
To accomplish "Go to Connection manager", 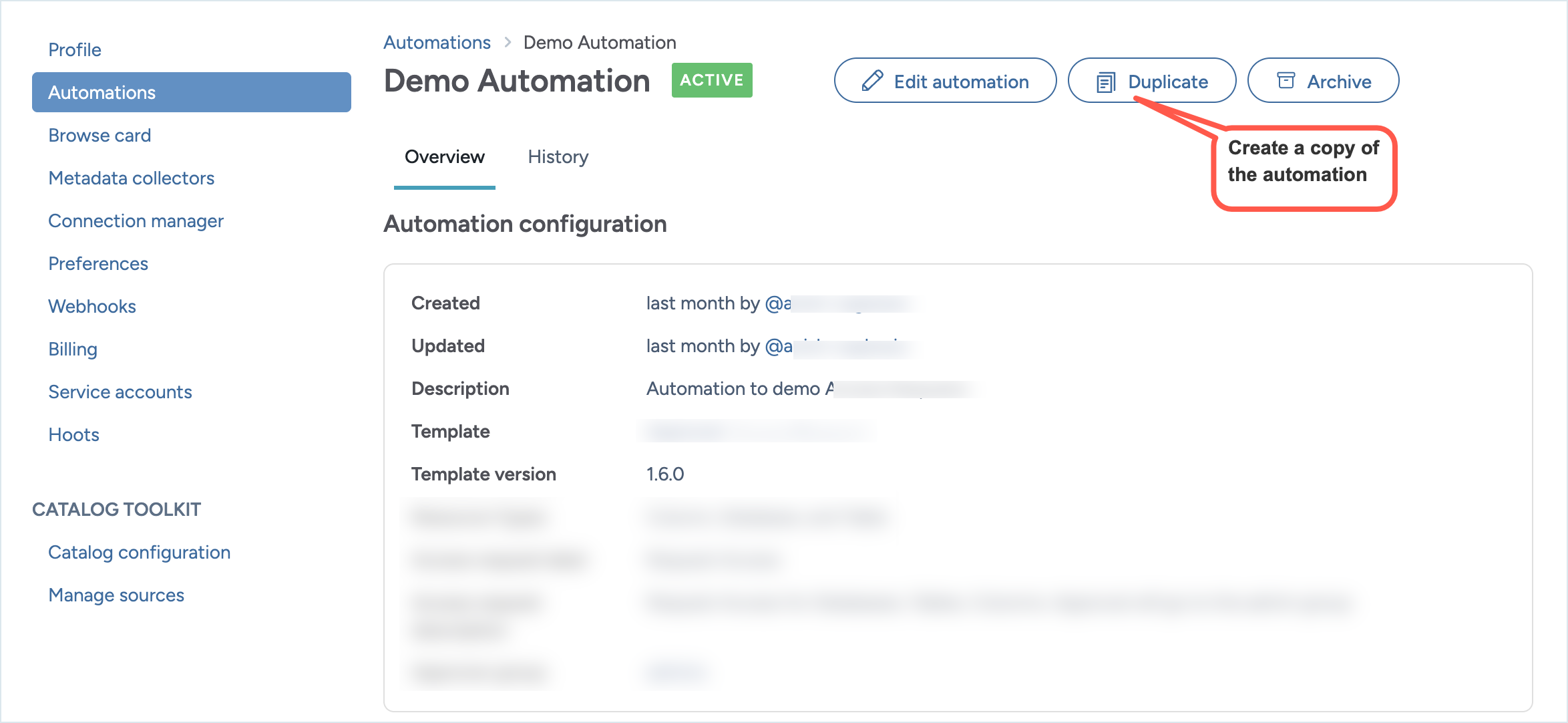I will click(x=136, y=221).
